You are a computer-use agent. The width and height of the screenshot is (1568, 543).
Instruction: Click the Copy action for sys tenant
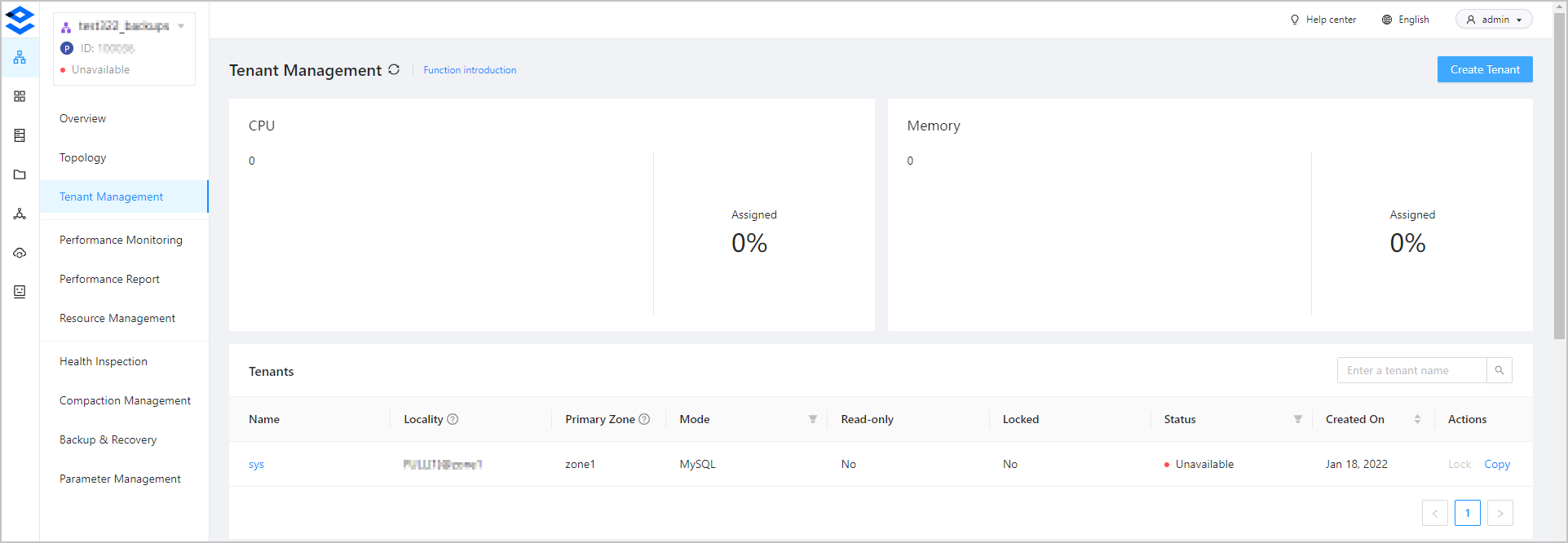(x=1496, y=464)
